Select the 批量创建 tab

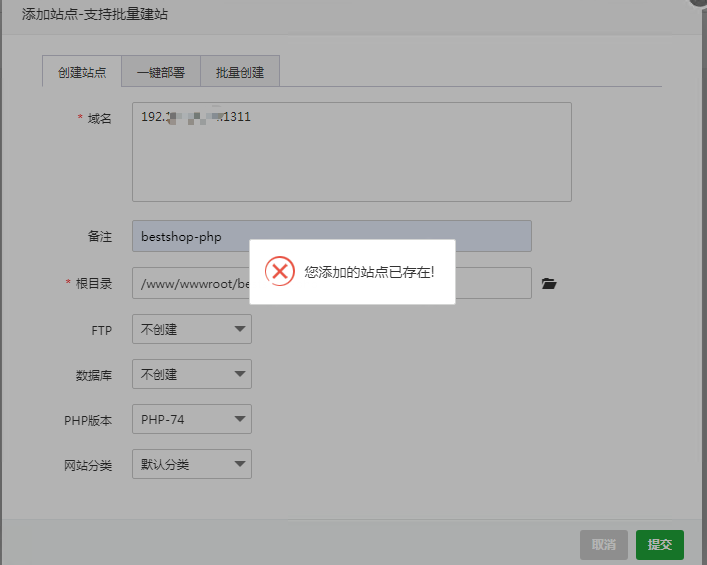coord(240,72)
